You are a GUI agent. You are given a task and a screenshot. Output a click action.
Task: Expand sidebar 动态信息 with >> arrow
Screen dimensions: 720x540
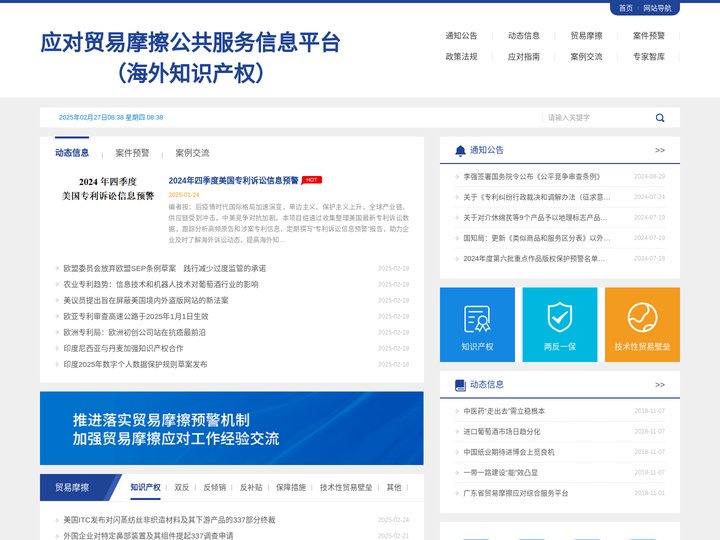(660, 385)
